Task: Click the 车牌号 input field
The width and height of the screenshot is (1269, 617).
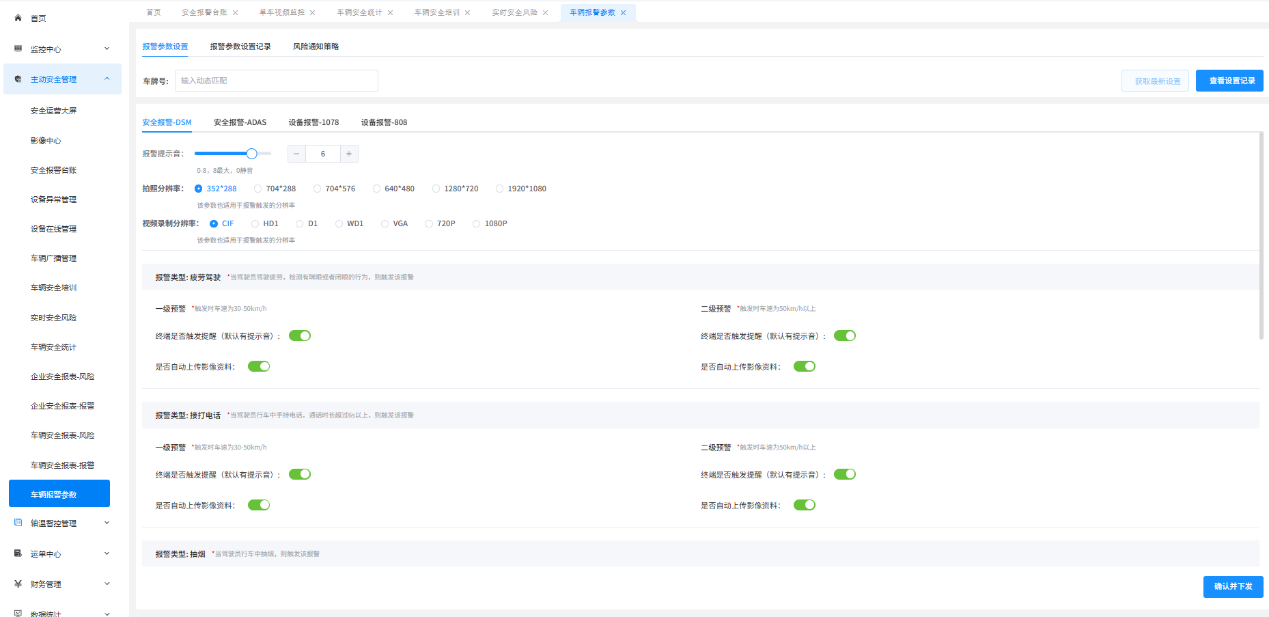Action: (276, 81)
